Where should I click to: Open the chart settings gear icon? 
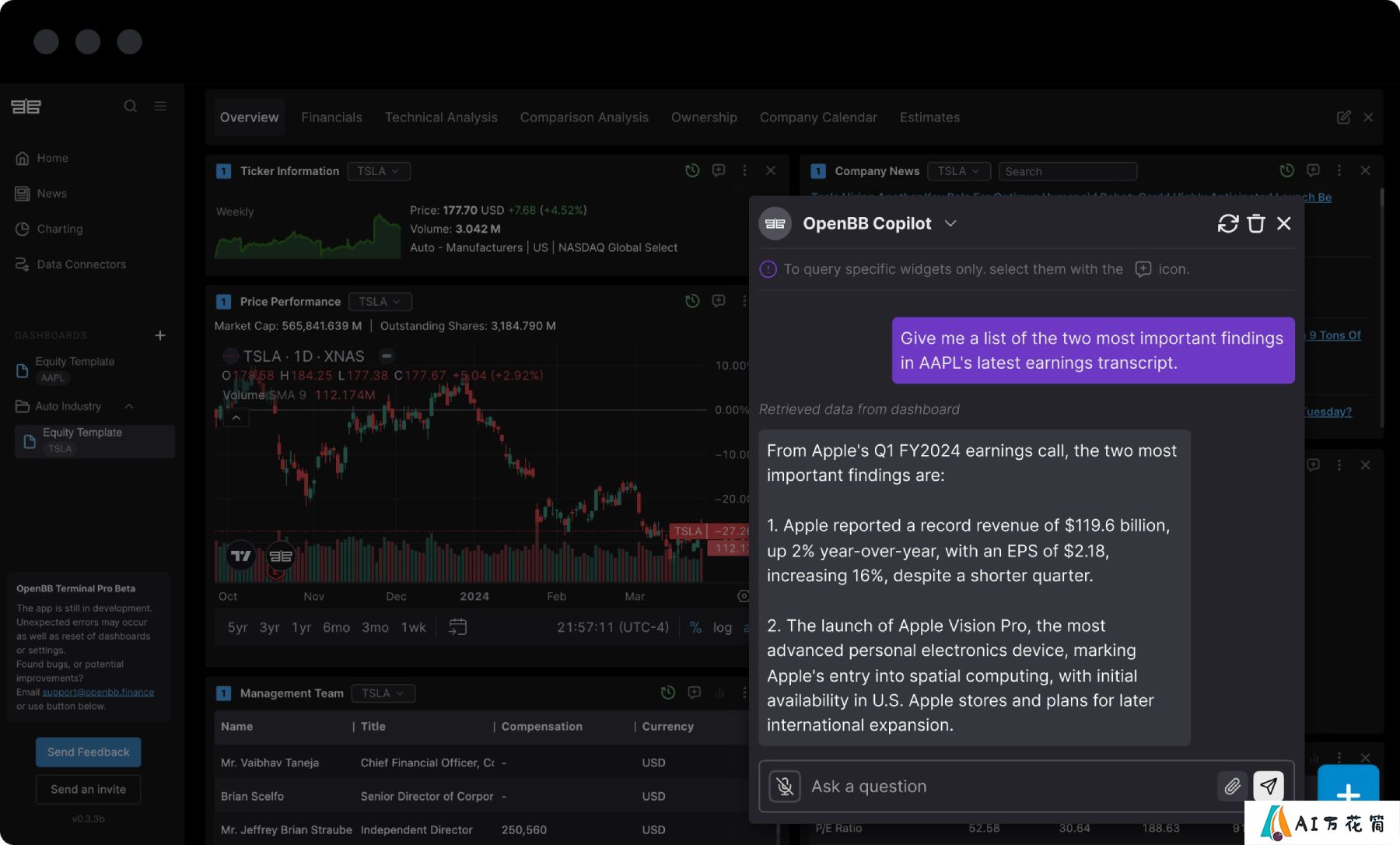[x=744, y=596]
